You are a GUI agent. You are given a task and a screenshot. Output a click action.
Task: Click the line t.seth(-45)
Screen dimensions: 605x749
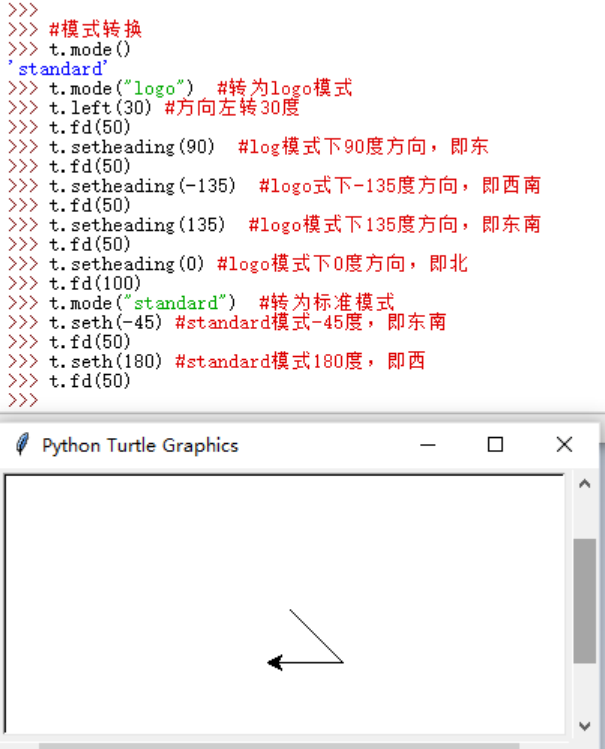[x=106, y=323]
